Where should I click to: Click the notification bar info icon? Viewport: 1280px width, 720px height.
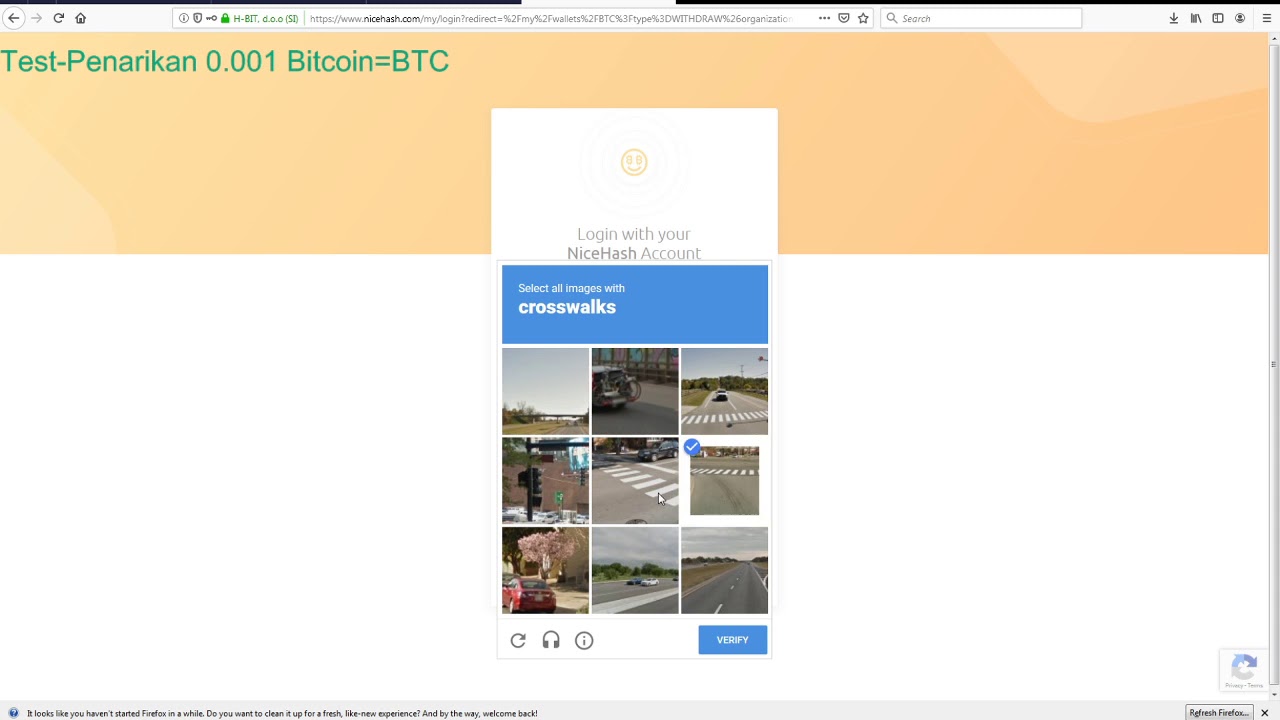point(13,713)
